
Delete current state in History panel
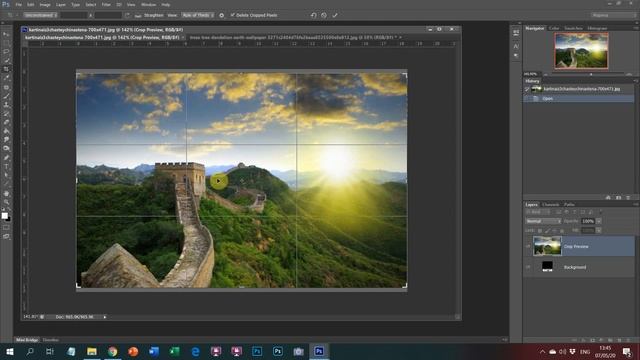tap(628, 198)
